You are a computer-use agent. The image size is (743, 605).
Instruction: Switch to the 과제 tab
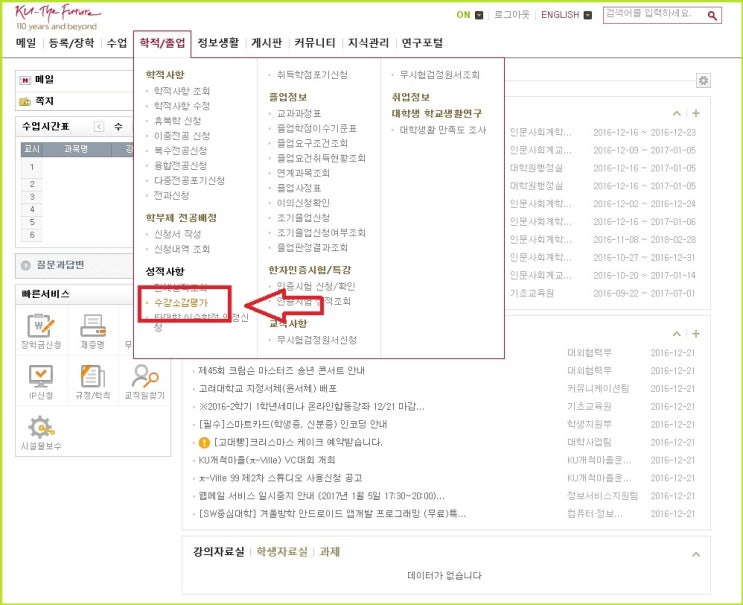pos(329,552)
